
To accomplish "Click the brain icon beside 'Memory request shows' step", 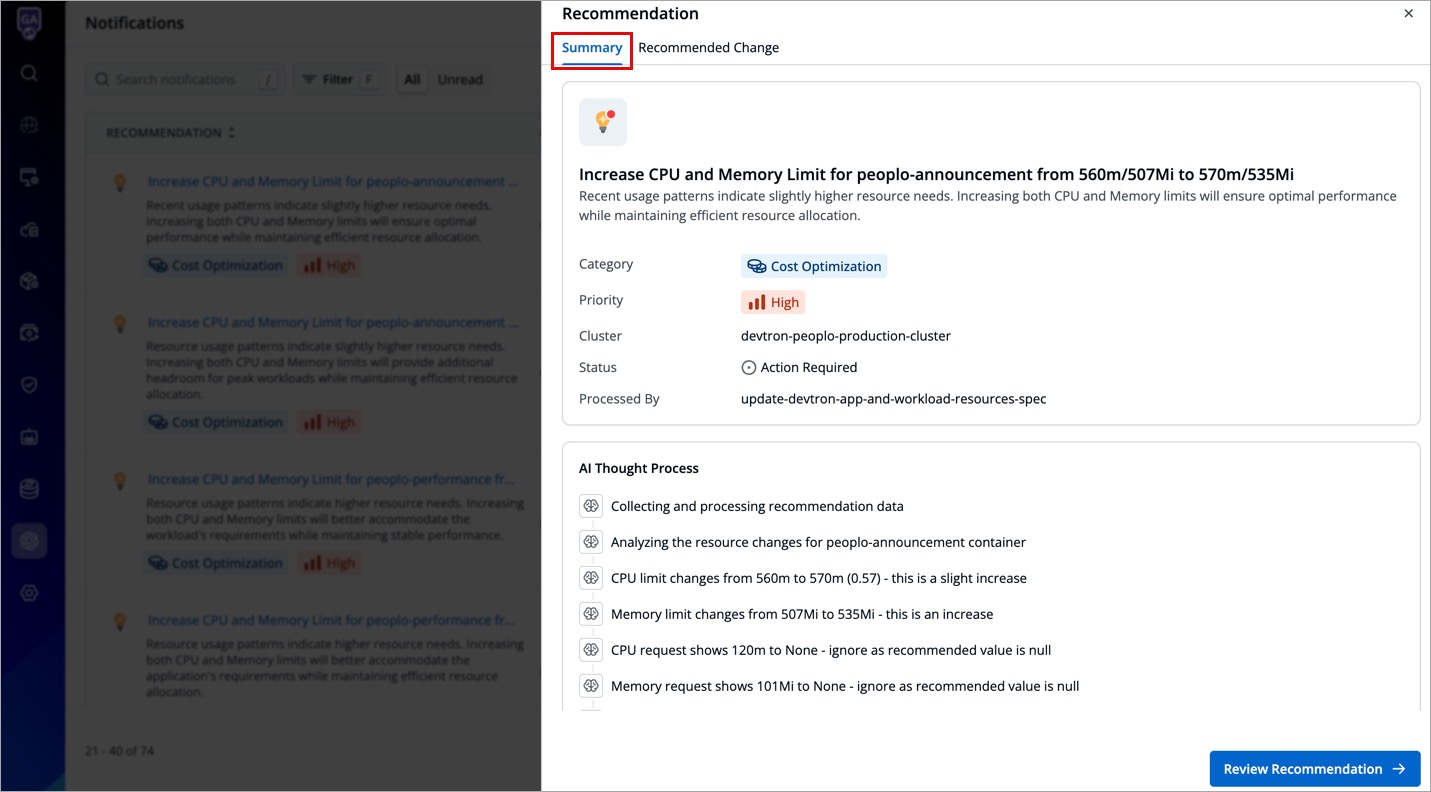I will point(591,686).
